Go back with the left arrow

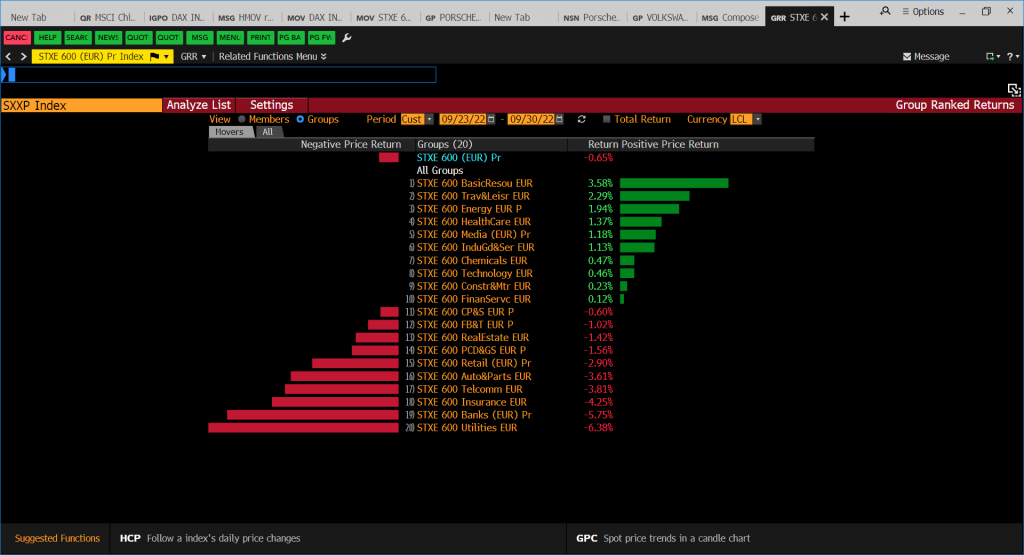[x=8, y=57]
